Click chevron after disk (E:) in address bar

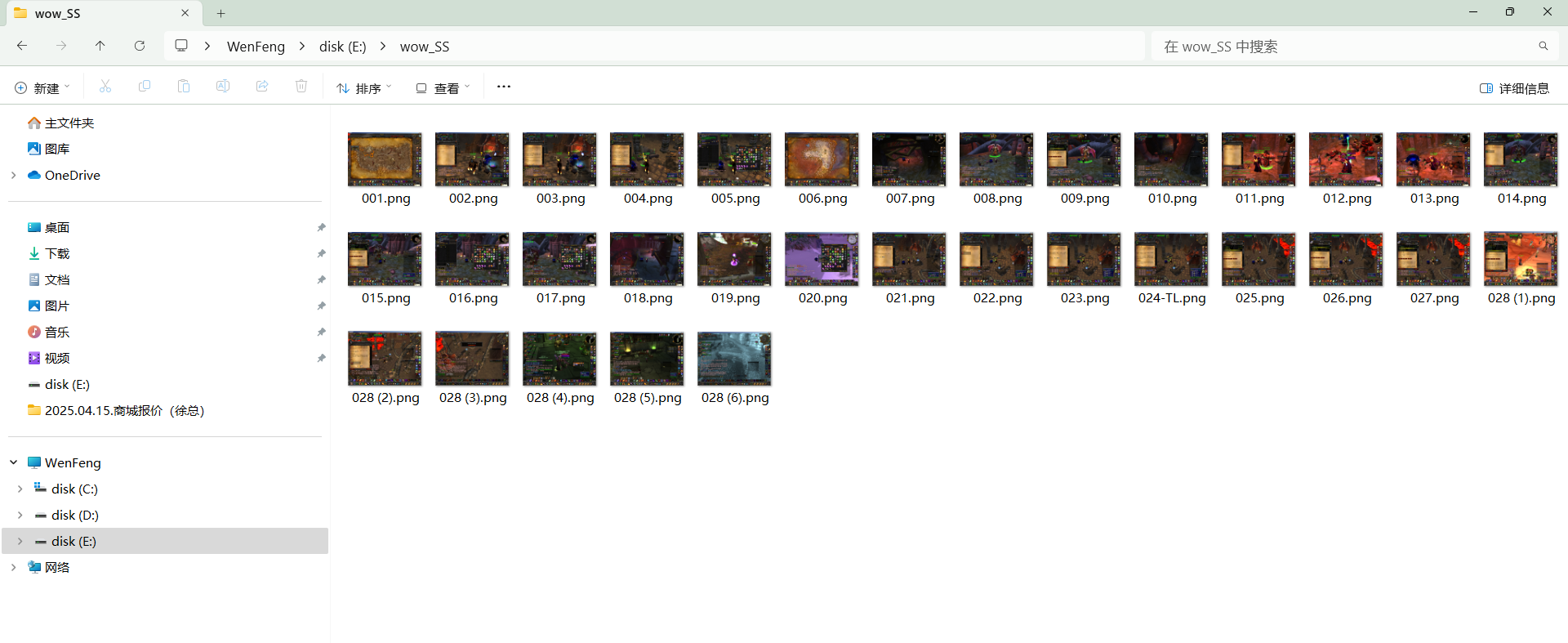pyautogui.click(x=382, y=47)
